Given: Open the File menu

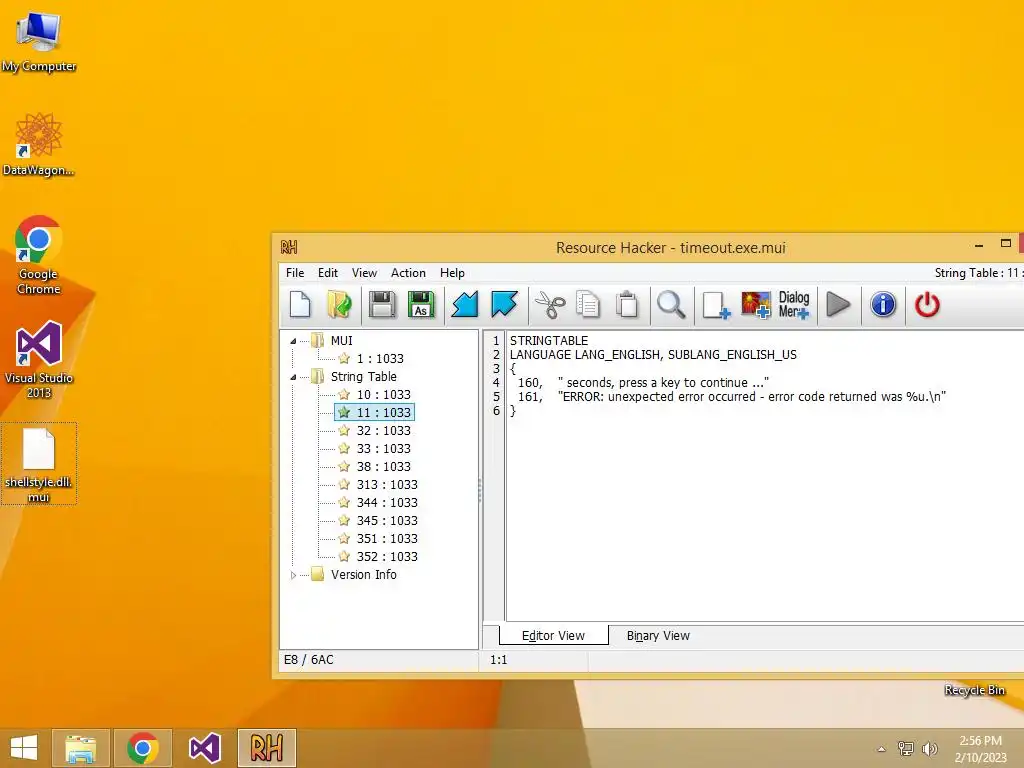Looking at the screenshot, I should pos(295,273).
